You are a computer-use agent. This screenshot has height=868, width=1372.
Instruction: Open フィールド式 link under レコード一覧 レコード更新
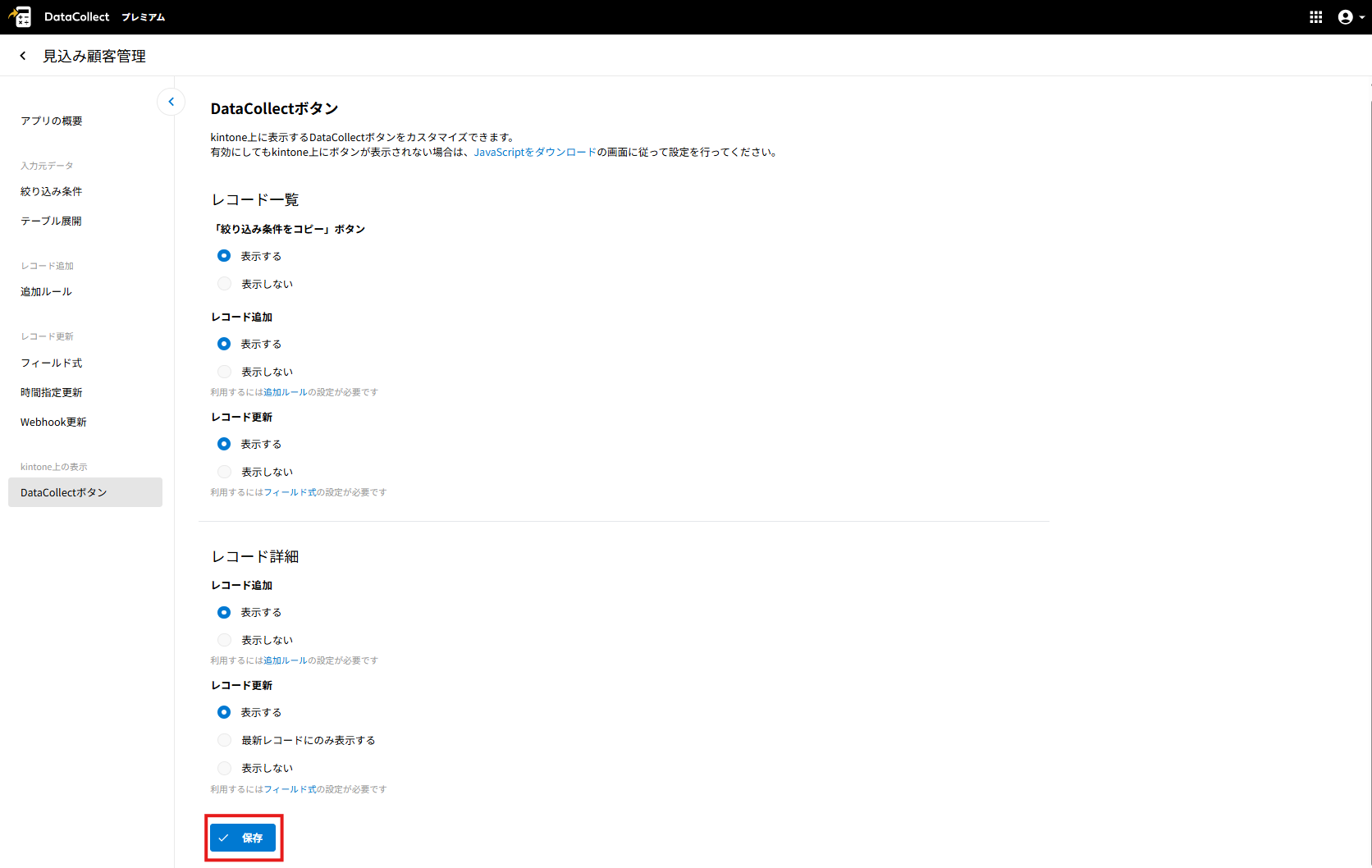point(290,492)
